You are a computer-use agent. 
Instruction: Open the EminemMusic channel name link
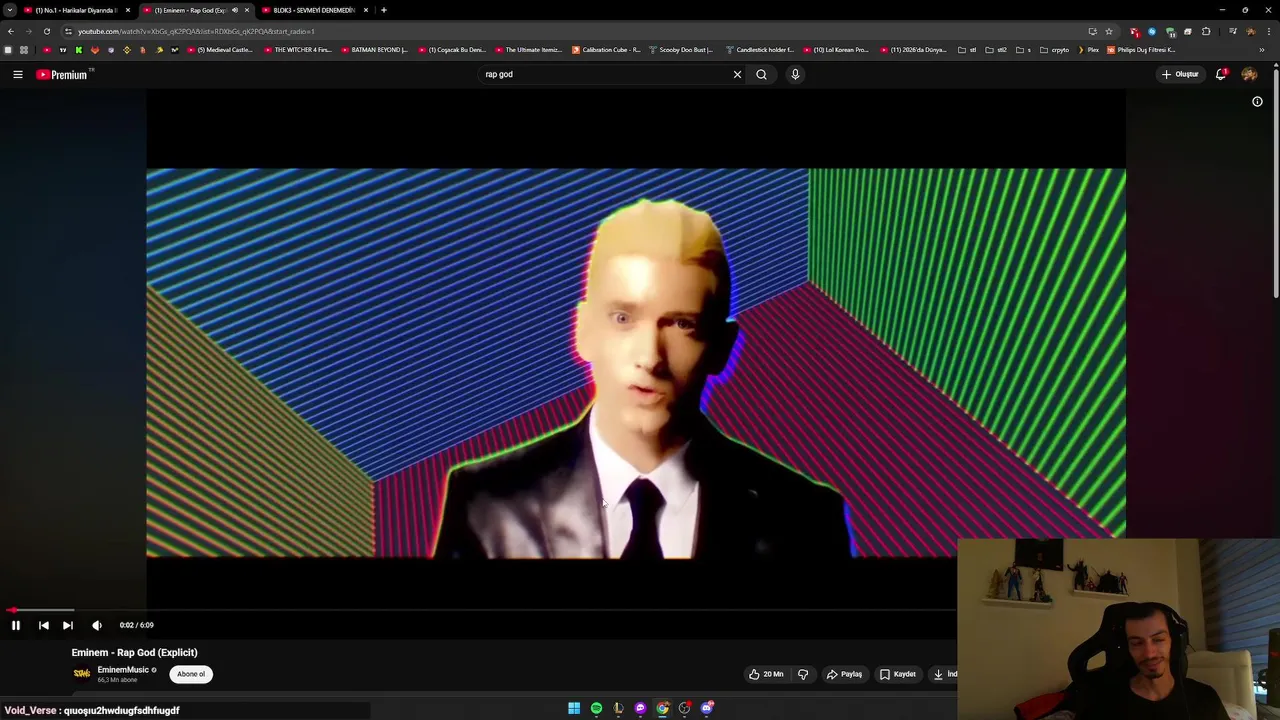click(x=123, y=670)
